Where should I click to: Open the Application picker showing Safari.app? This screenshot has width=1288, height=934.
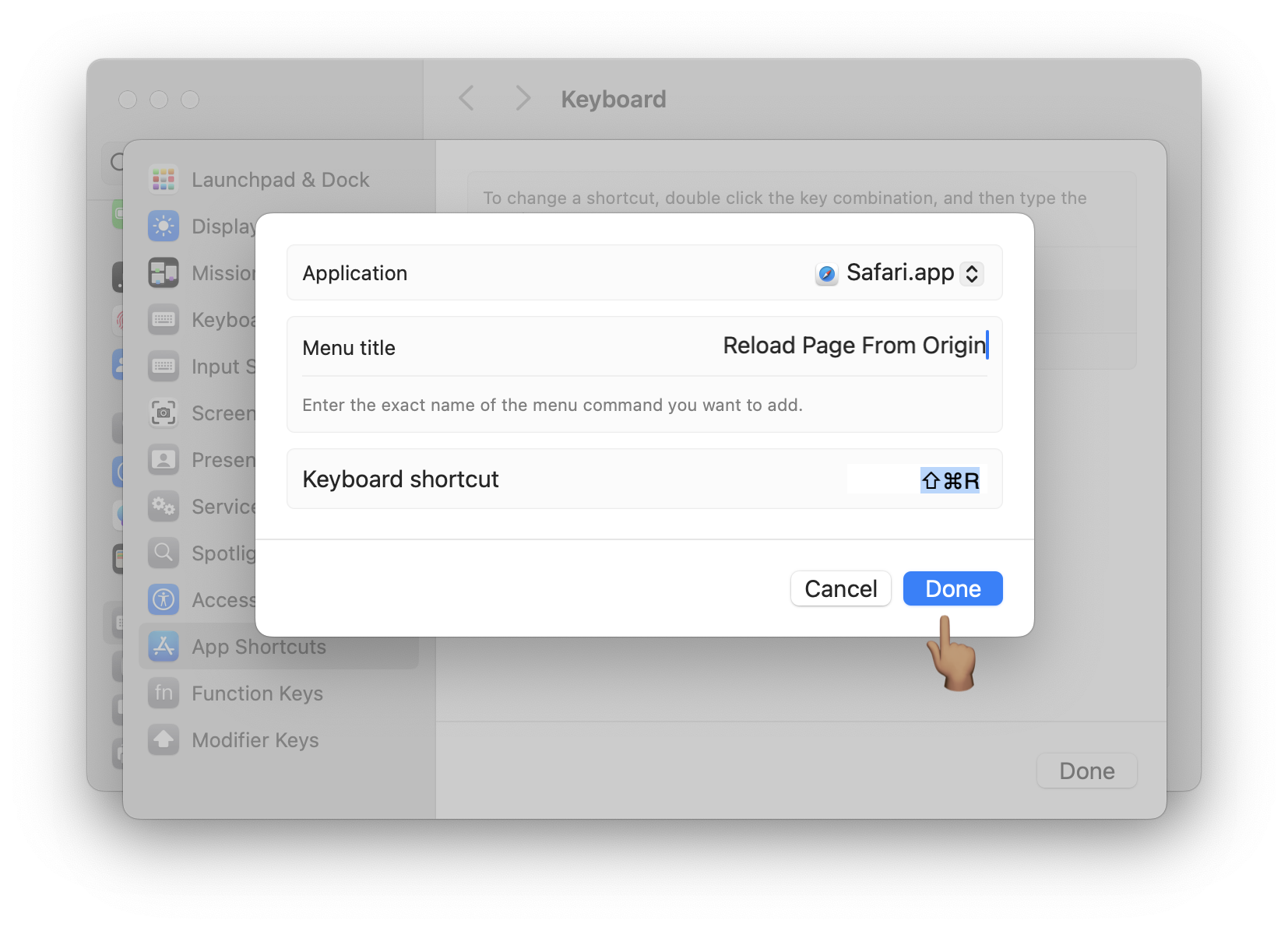(971, 272)
